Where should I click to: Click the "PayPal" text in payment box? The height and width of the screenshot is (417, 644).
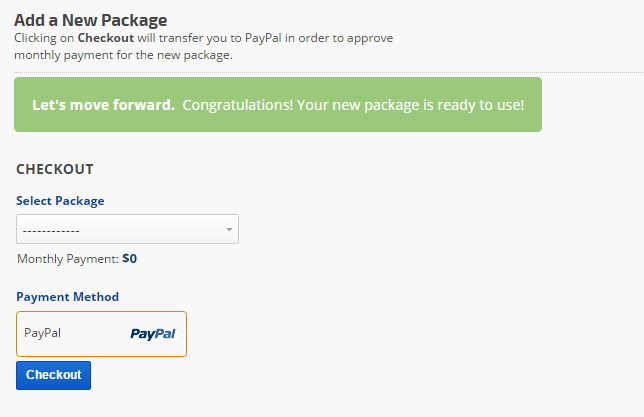pos(43,333)
